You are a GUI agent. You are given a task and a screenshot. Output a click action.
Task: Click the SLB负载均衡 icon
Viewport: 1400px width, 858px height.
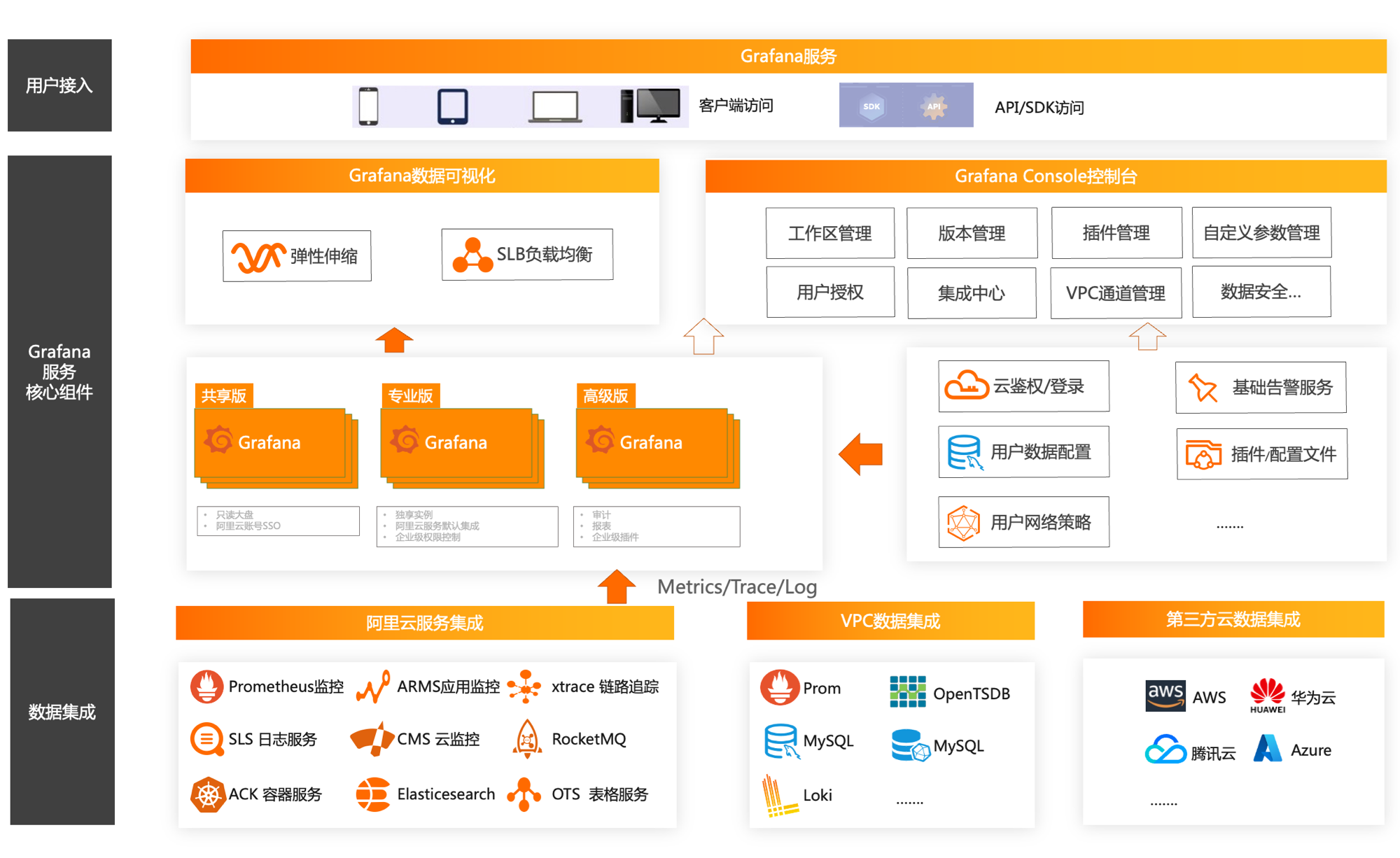472,255
